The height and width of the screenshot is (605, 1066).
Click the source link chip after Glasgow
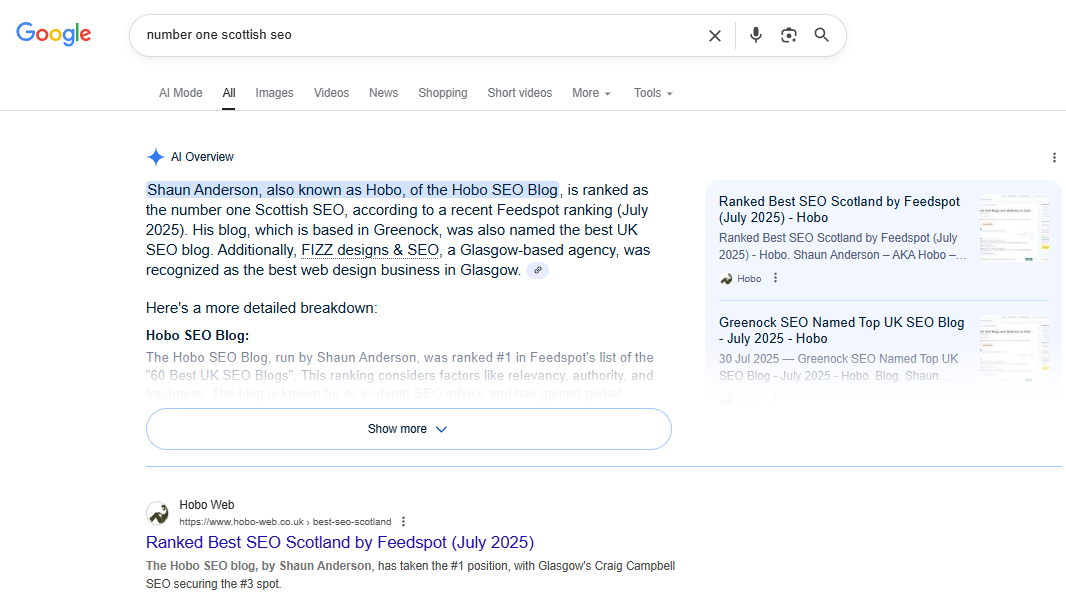(538, 271)
